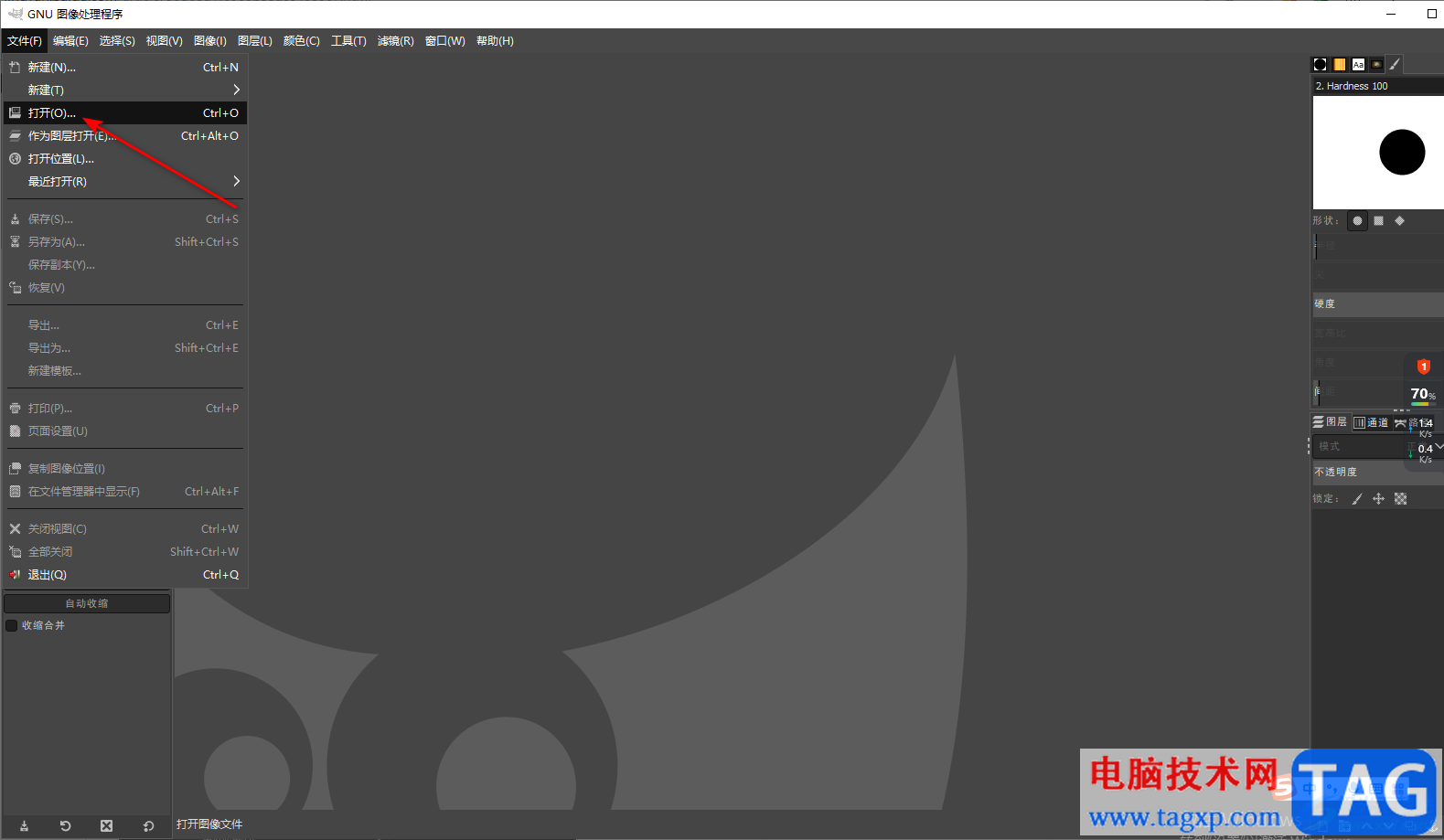Screen dimensions: 1444x840
Task: Expand the 新建(T) submenu
Action: click(125, 90)
